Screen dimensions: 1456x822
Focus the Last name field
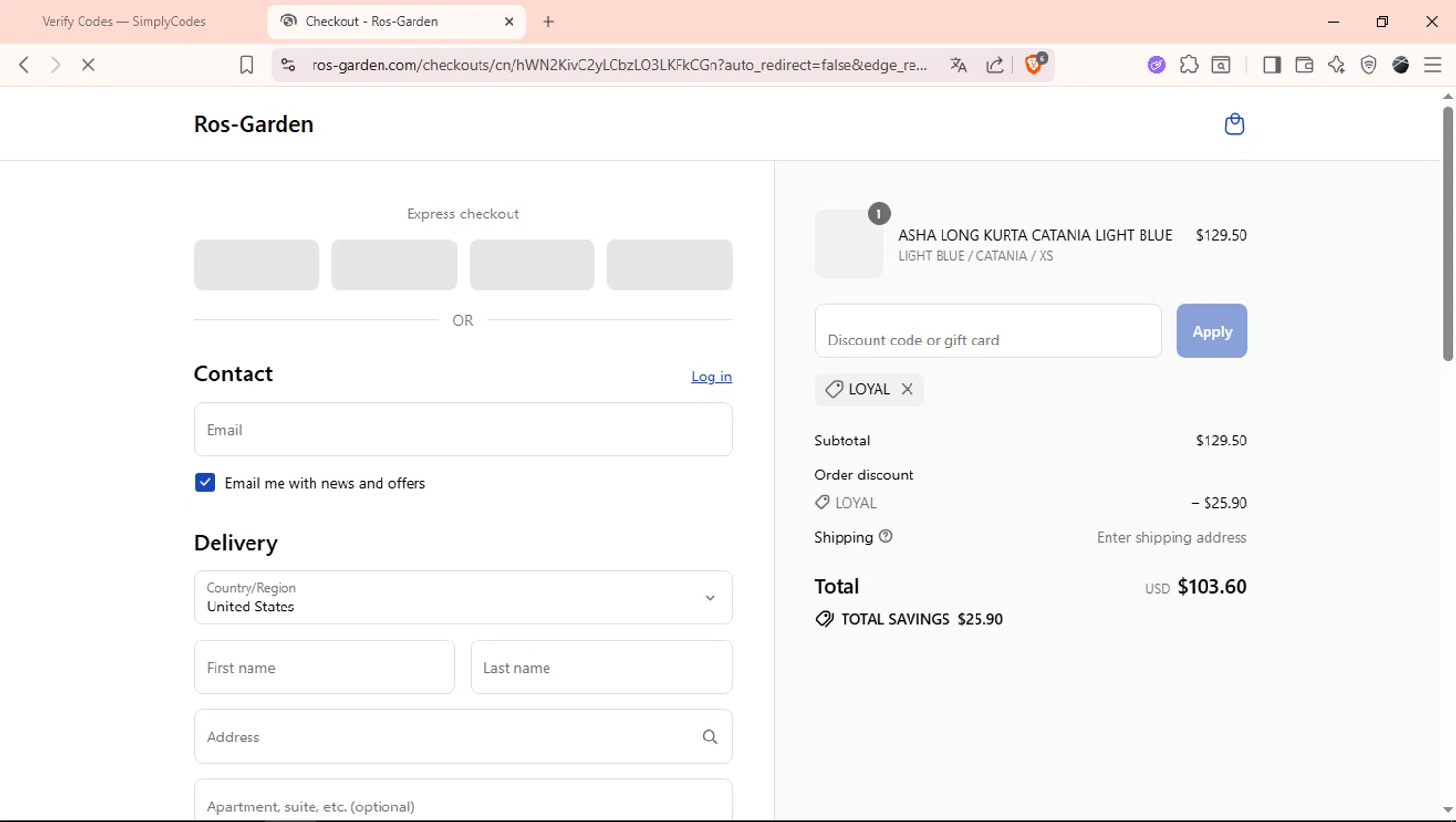pyautogui.click(x=601, y=667)
